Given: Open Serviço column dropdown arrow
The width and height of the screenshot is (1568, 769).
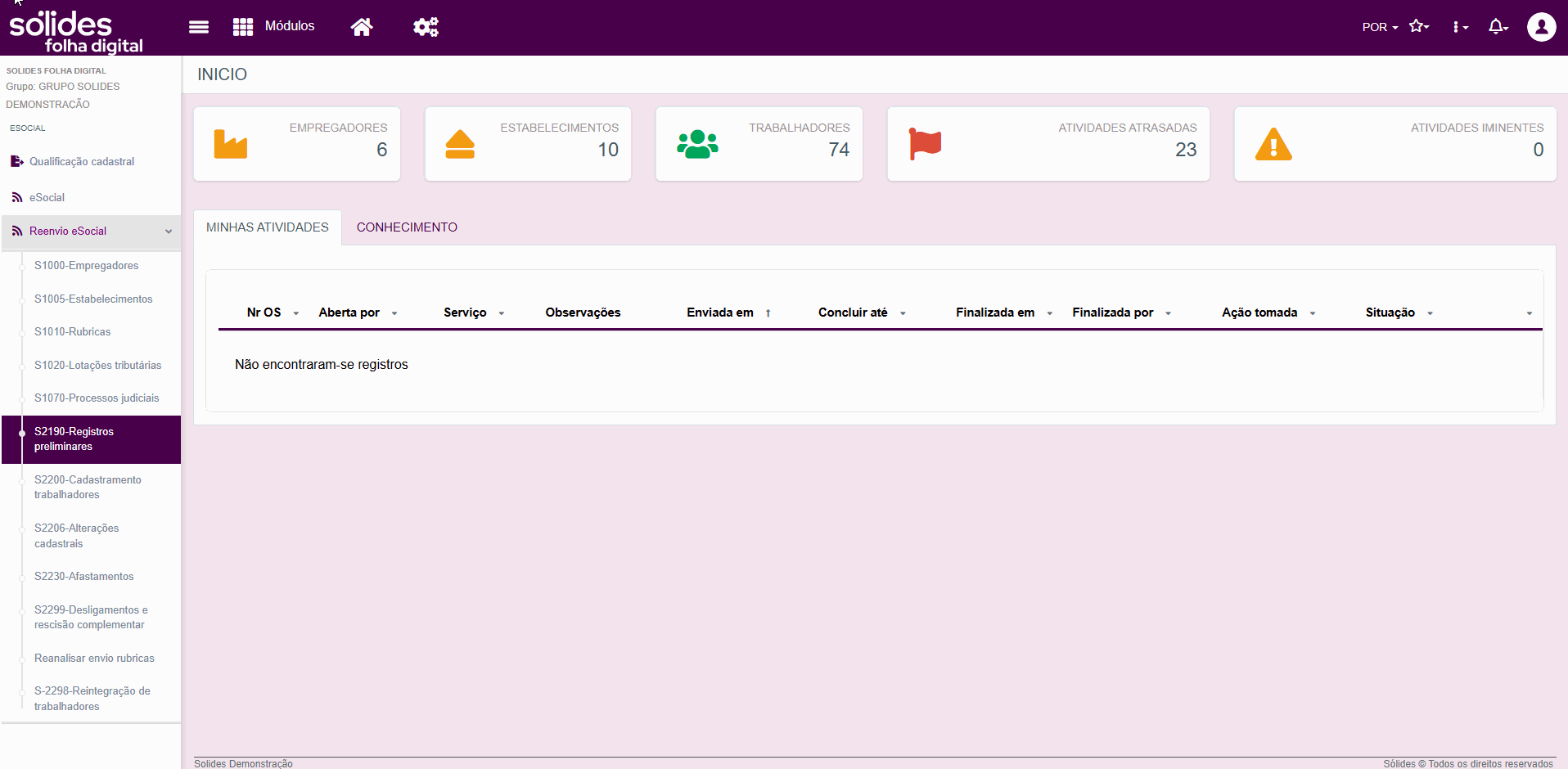Looking at the screenshot, I should (502, 313).
